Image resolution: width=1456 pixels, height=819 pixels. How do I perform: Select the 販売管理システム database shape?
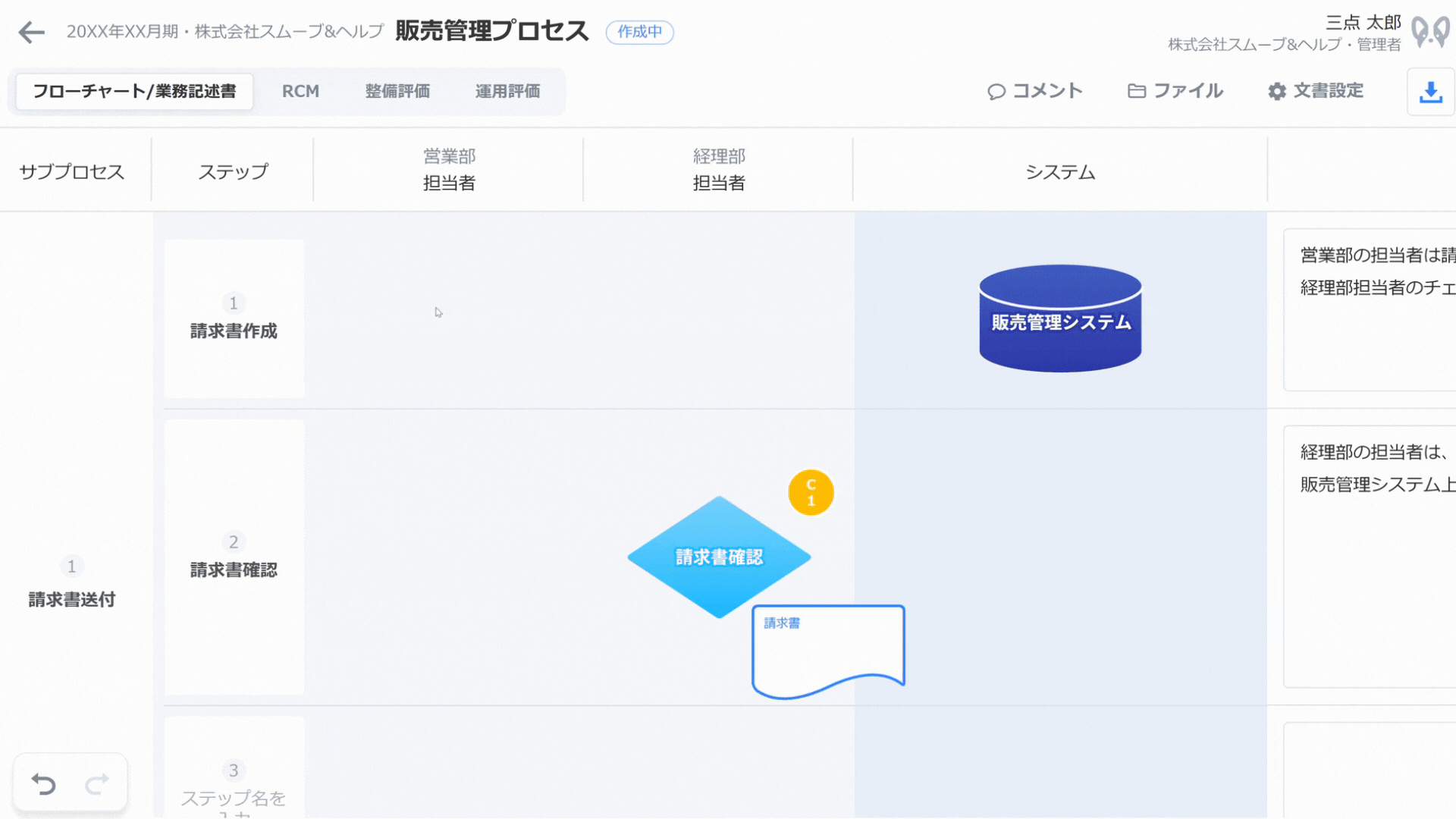(x=1060, y=318)
